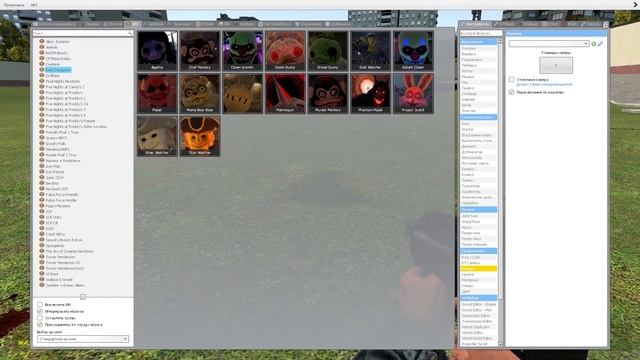Click the camera key bind button

pyautogui.click(x=556, y=65)
